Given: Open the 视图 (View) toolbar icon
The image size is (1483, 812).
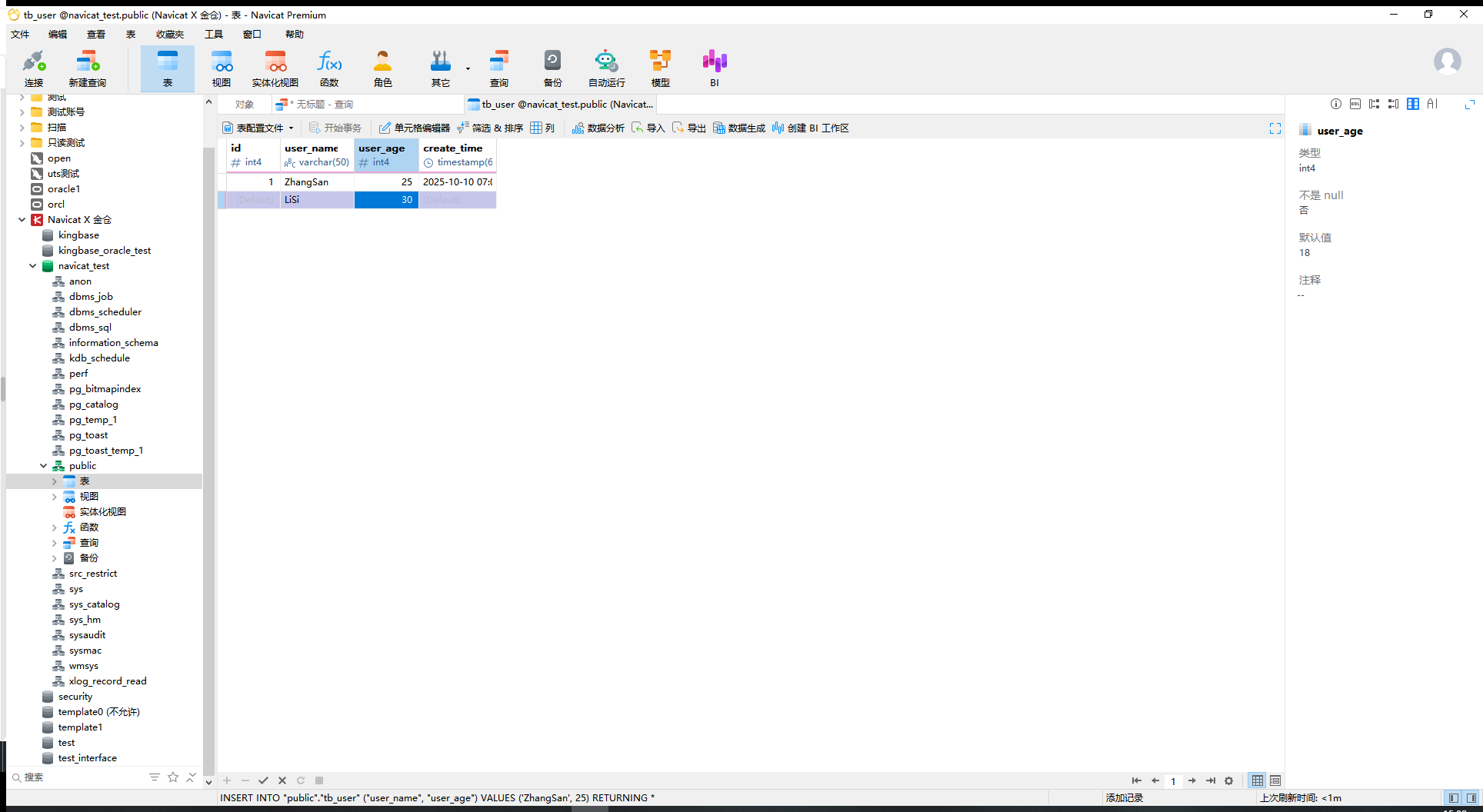Looking at the screenshot, I should [x=222, y=68].
